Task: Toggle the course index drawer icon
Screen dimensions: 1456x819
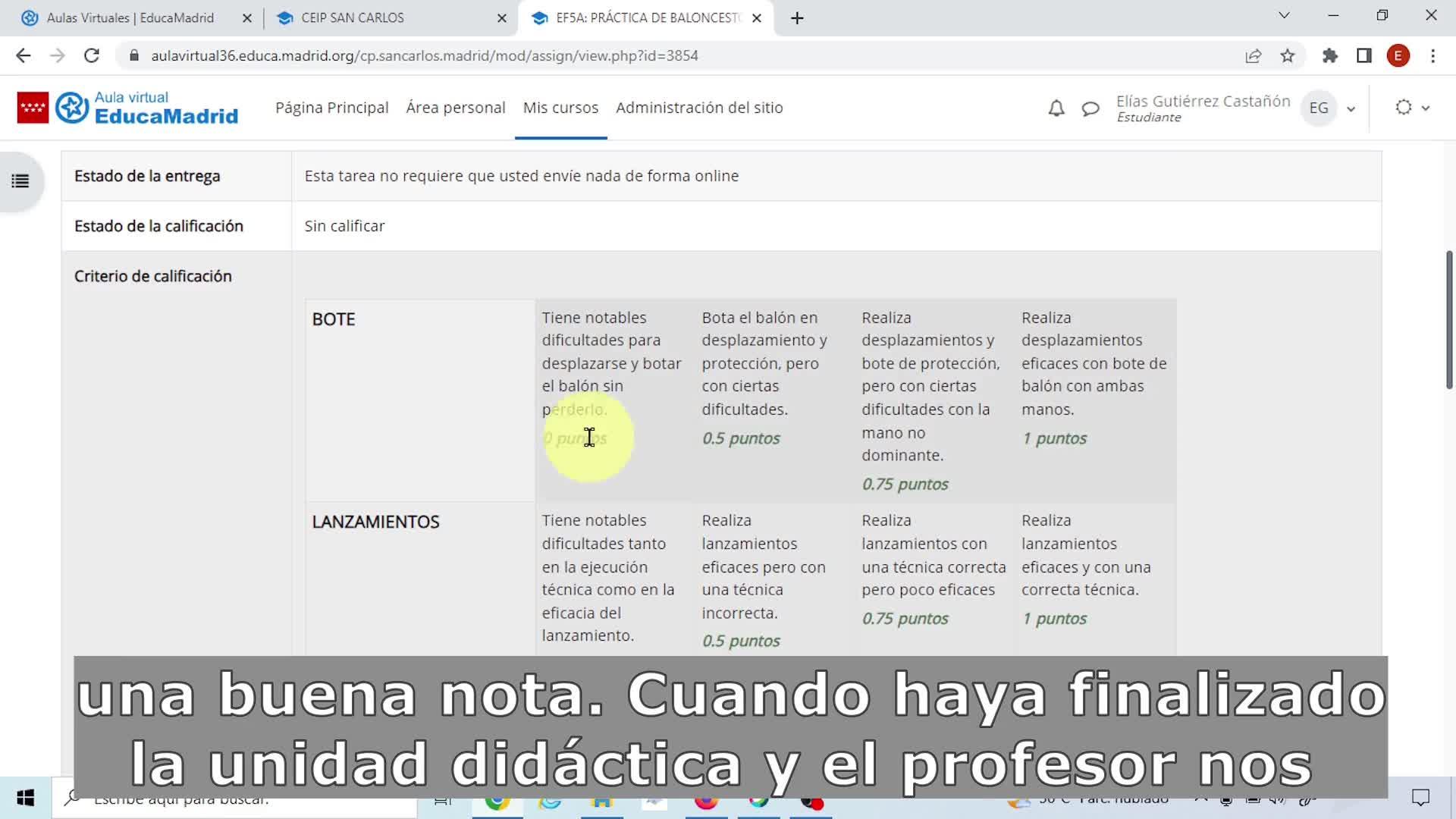Action: [20, 181]
